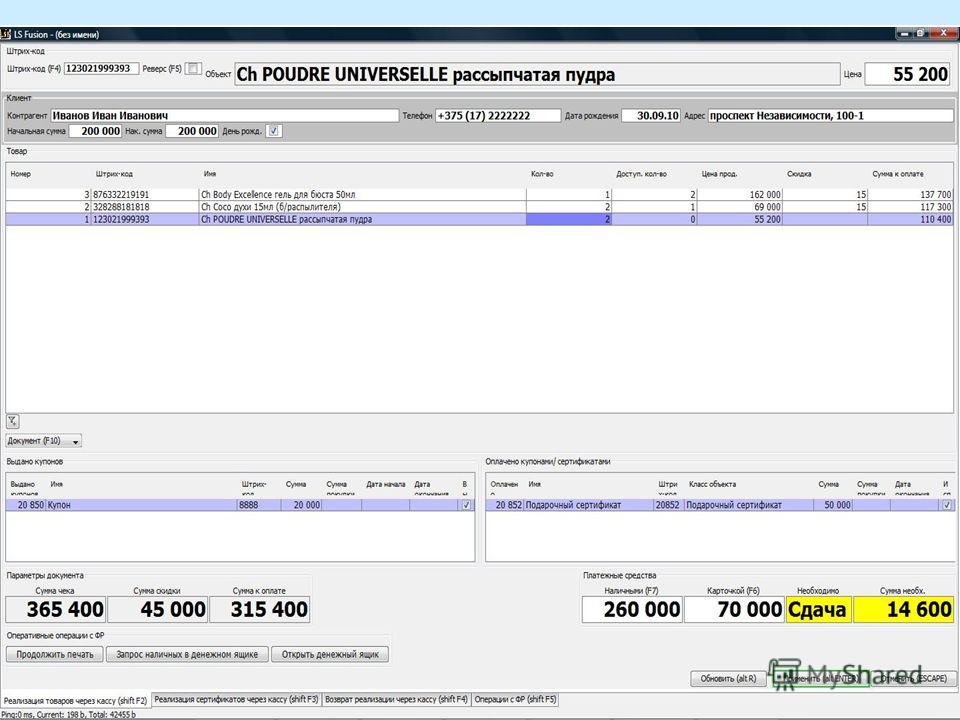960x720 pixels.
Task: Click sum cell 137 700
Action: tap(910, 195)
